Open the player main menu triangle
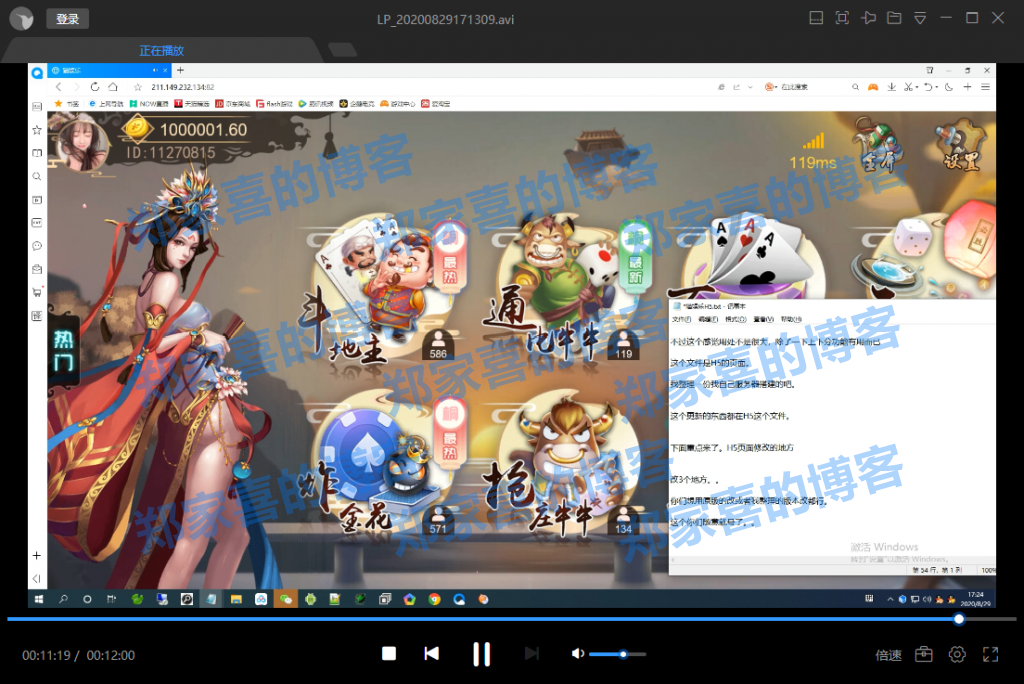Viewport: 1024px width, 684px height. [x=920, y=18]
